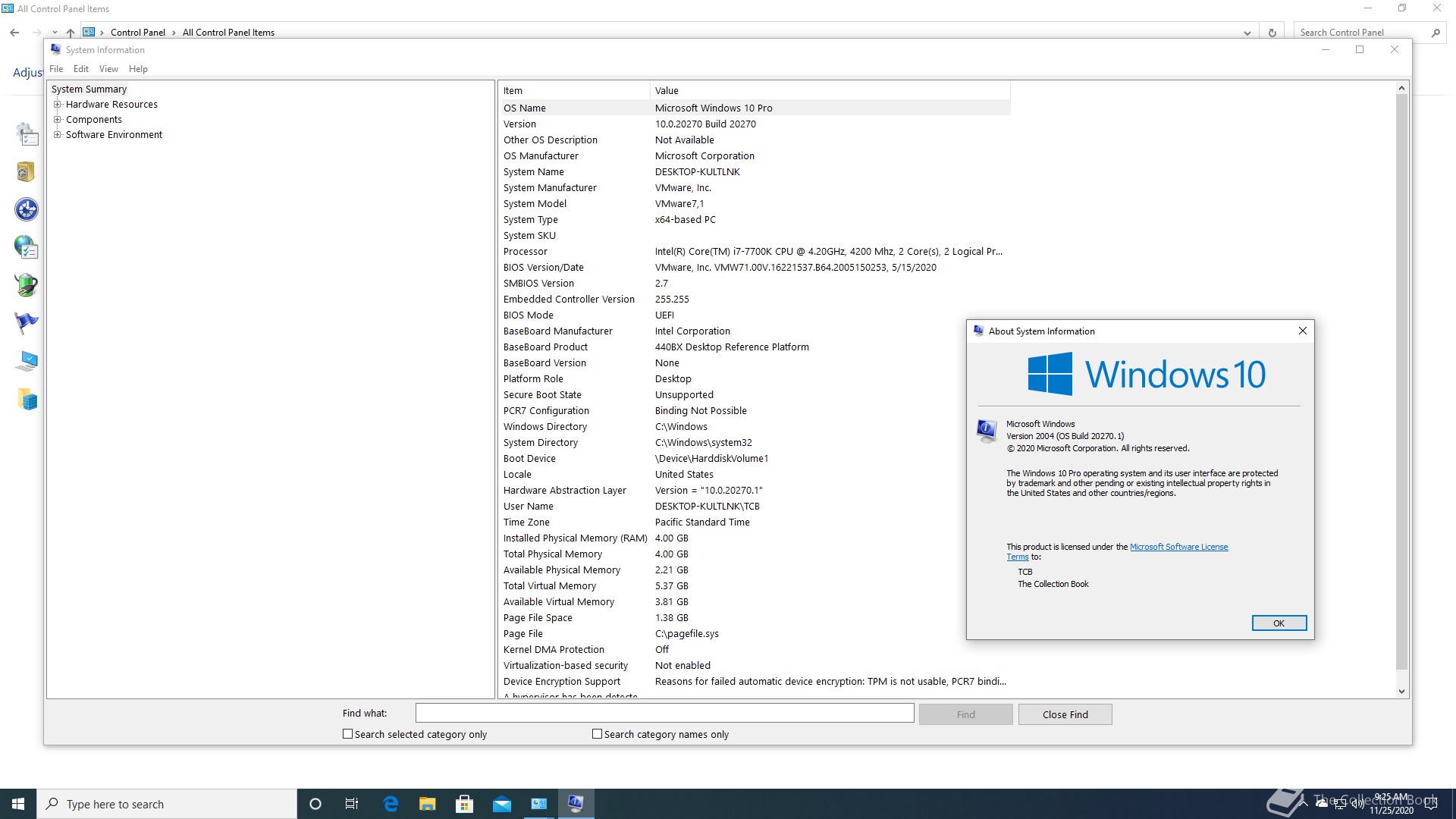
Task: Expand the Components tree node
Action: click(x=57, y=120)
